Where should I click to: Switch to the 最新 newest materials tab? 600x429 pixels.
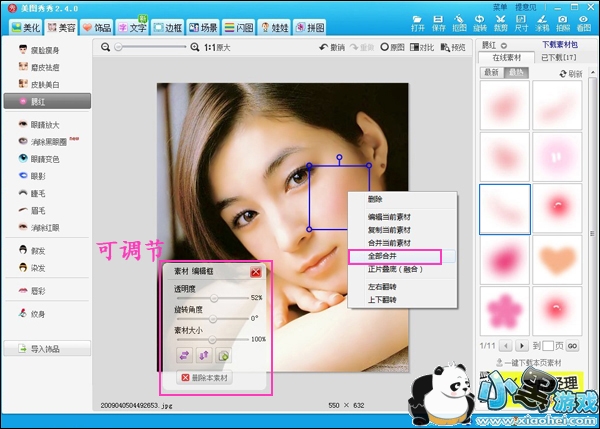tap(493, 72)
